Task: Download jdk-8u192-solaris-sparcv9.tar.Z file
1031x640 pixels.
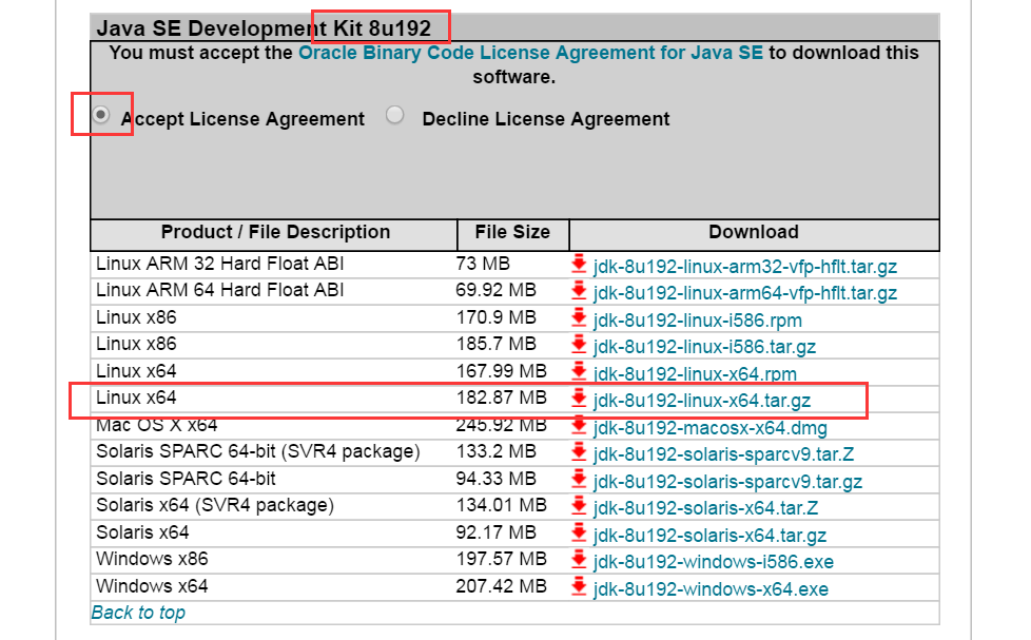Action: (x=723, y=455)
